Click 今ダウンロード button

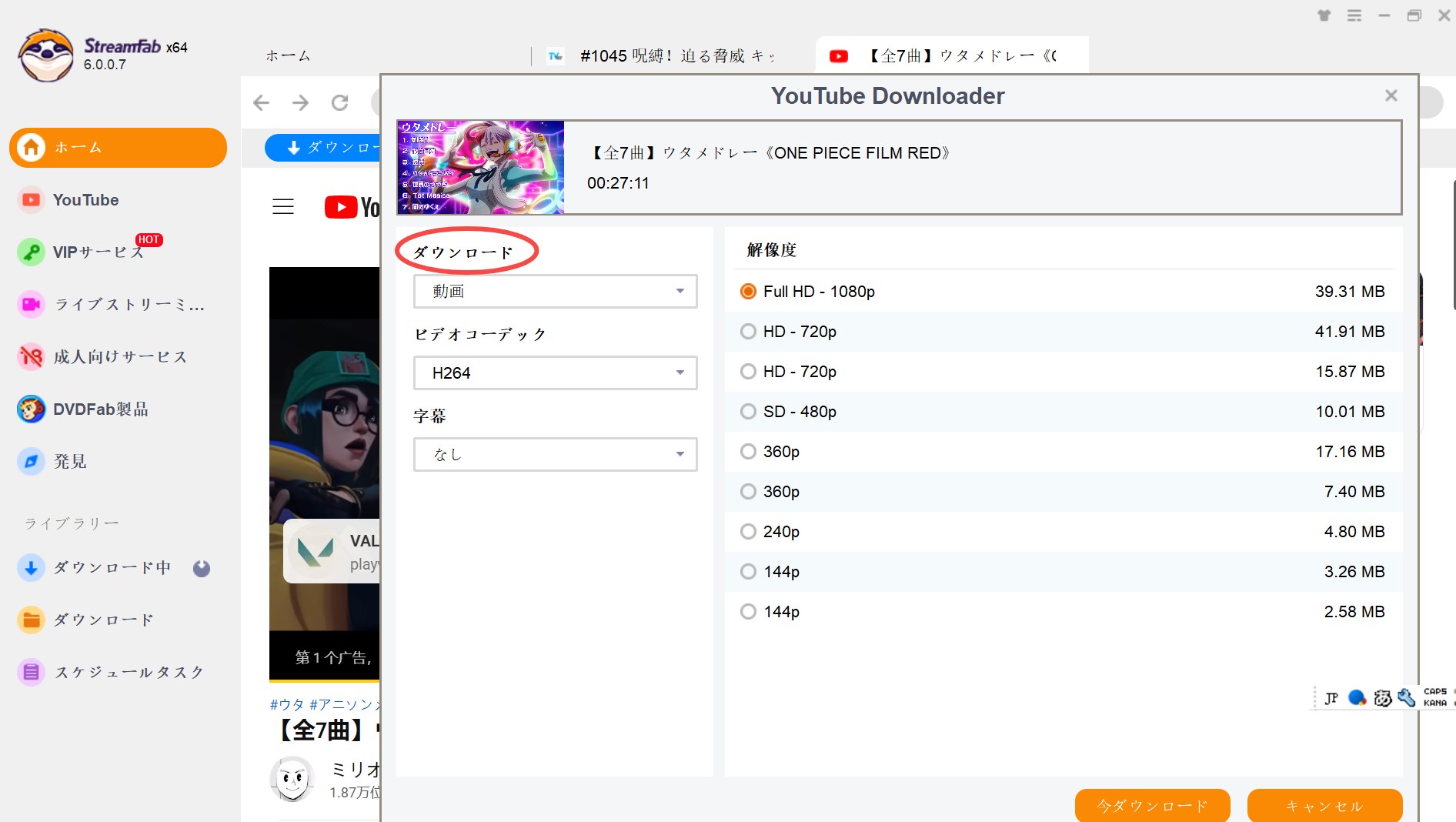tap(1152, 805)
